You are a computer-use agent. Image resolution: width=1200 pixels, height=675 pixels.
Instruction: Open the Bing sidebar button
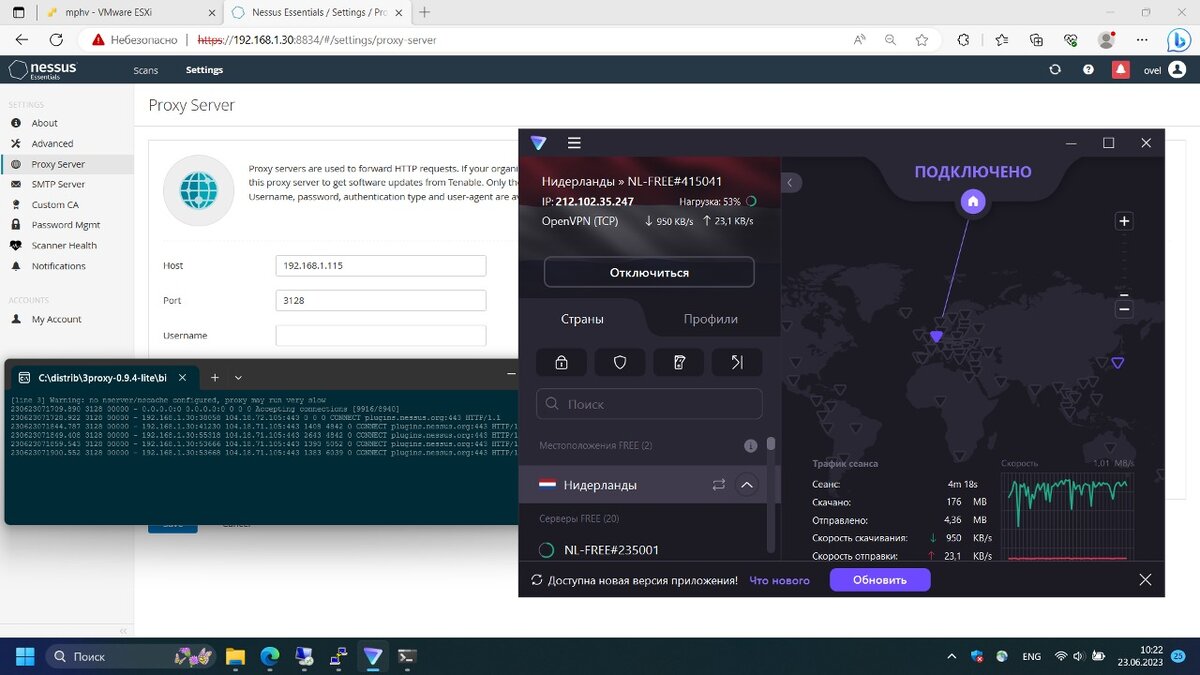point(1178,40)
